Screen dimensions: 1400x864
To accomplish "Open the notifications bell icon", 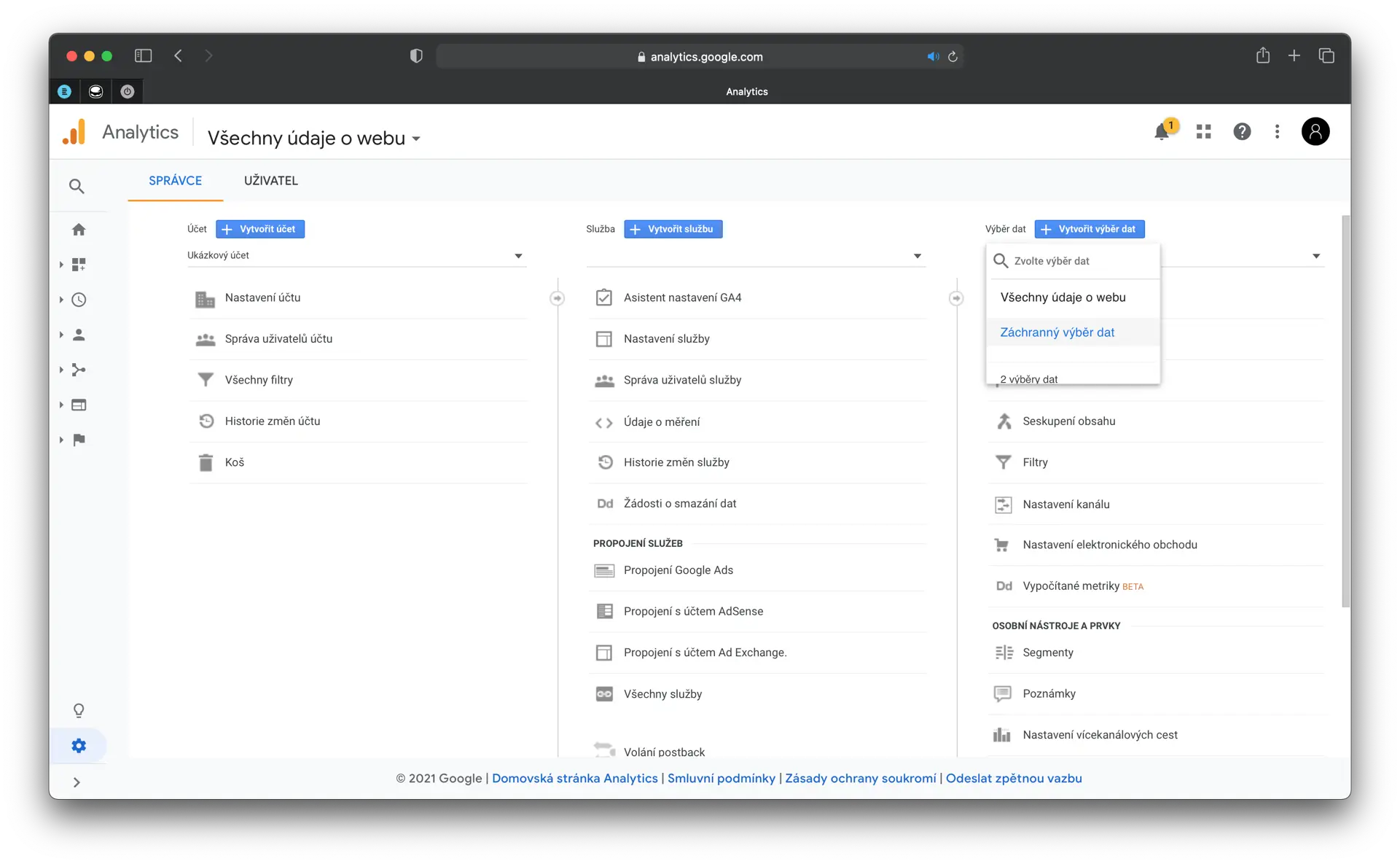I will pyautogui.click(x=1162, y=132).
